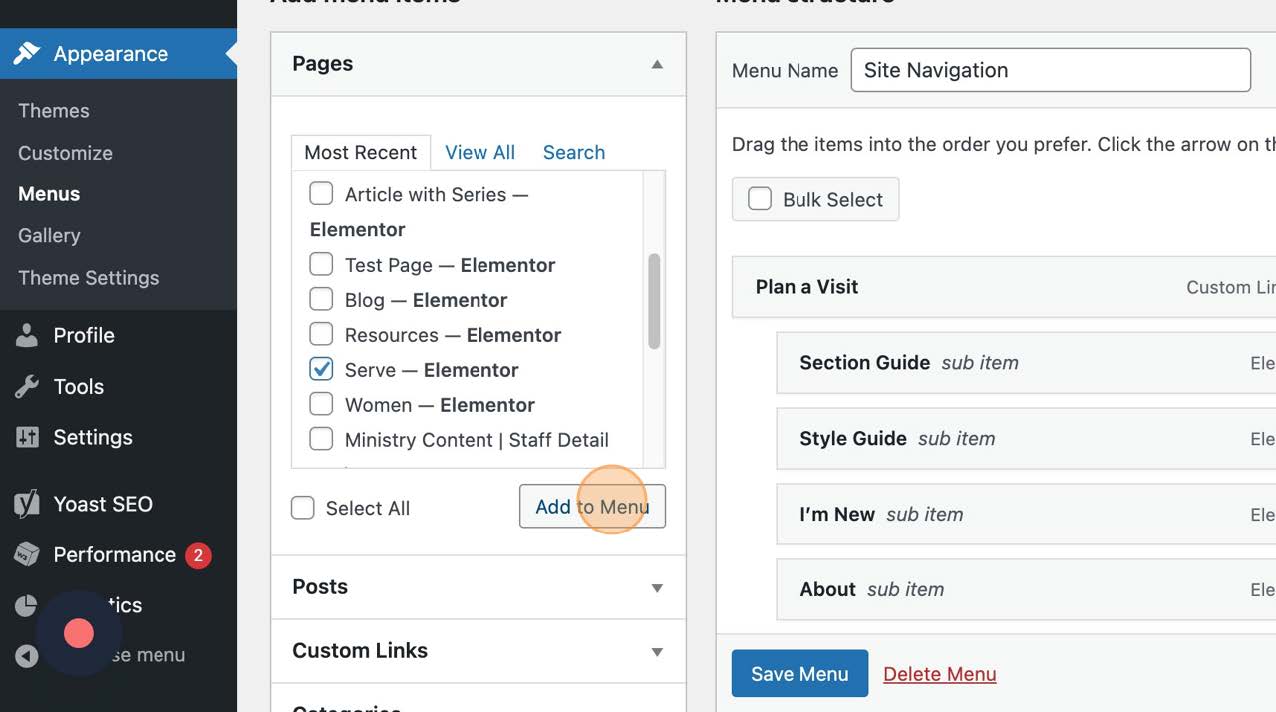The image size is (1276, 712).
Task: Click the Yoast SEO sidebar icon
Action: pyautogui.click(x=26, y=504)
